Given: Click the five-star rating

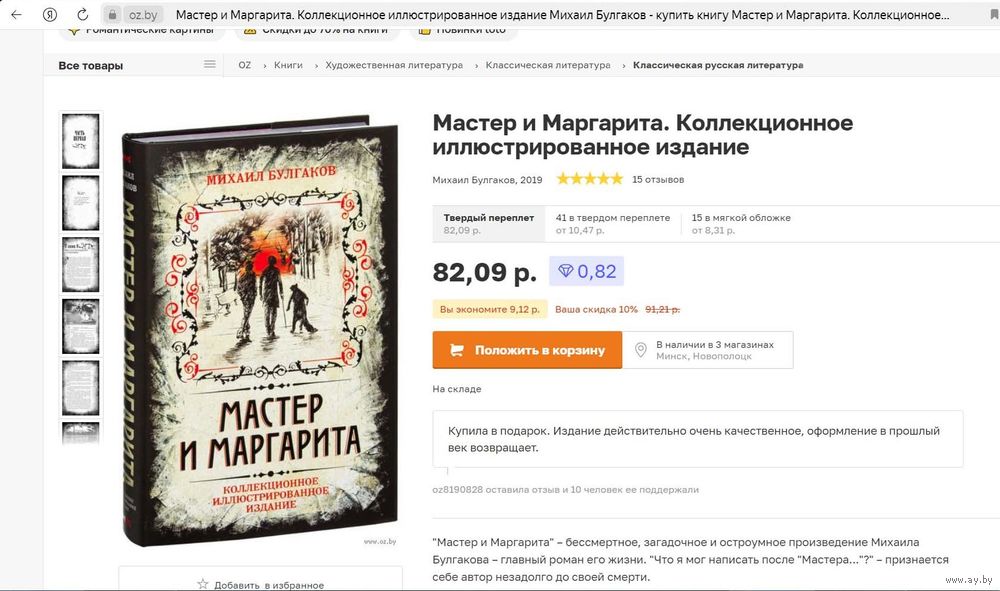Looking at the screenshot, I should [x=589, y=179].
